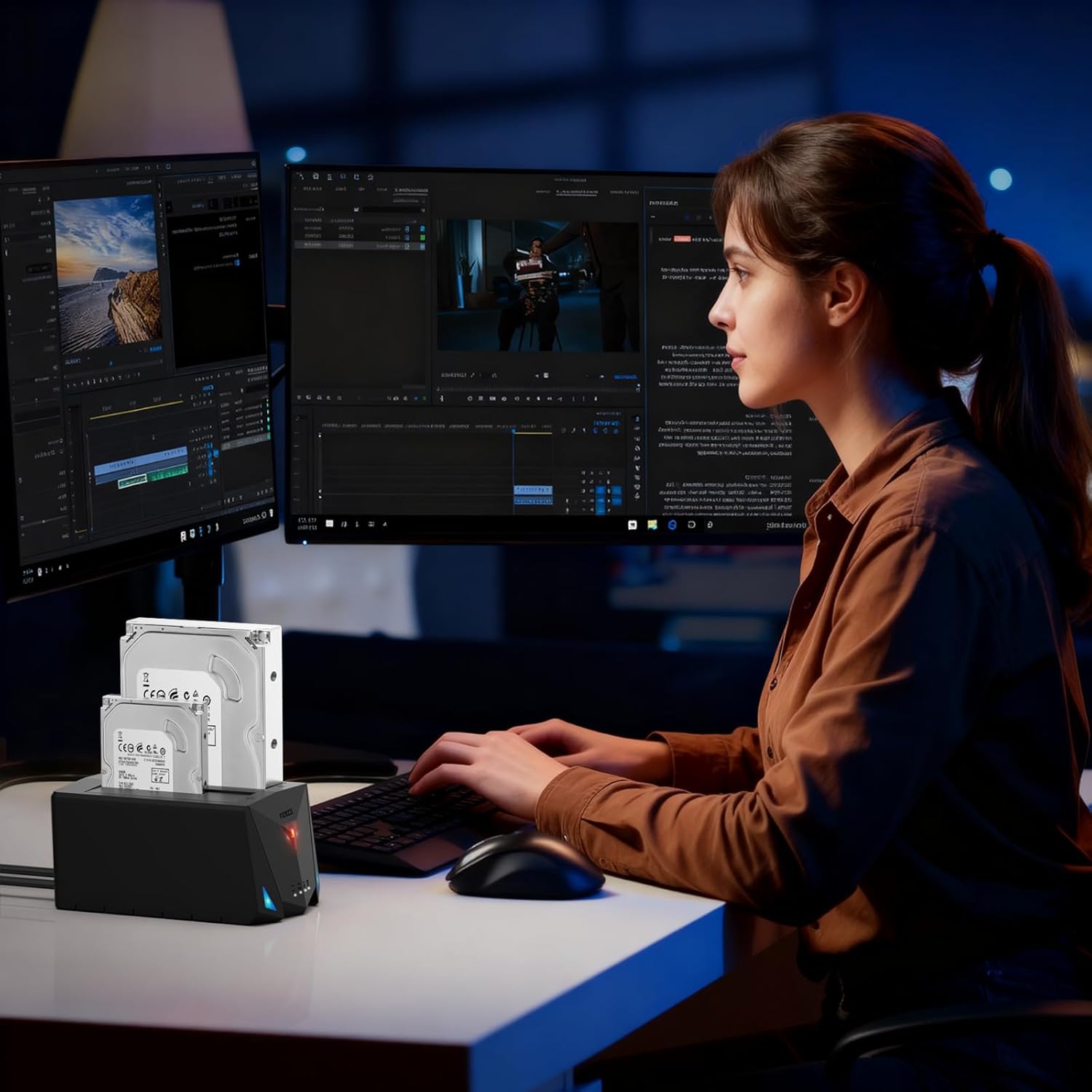Open the underlined tab above right monitor's project list
Image resolution: width=1092 pixels, height=1092 pixels.
411,190
